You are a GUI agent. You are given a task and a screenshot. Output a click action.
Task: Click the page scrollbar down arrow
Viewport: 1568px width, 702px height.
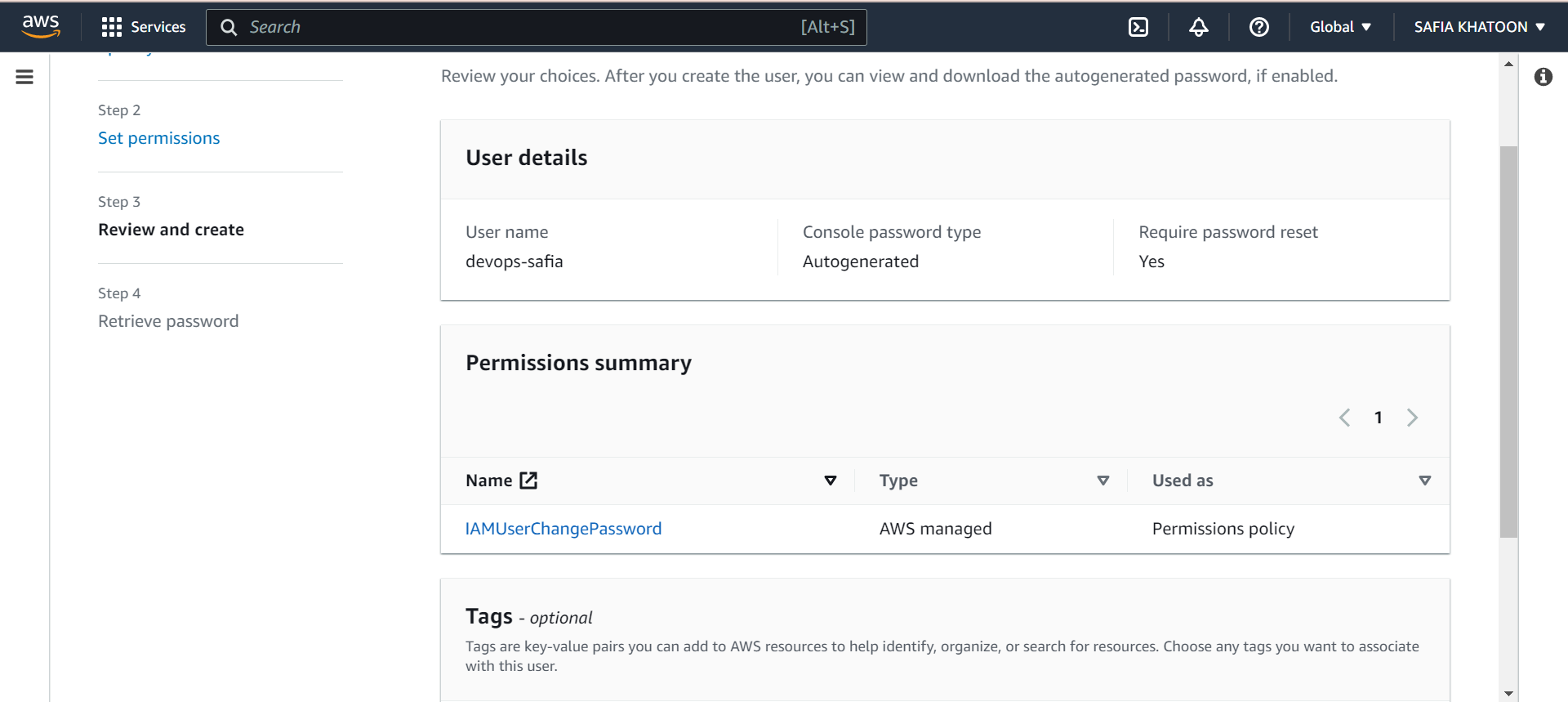click(x=1508, y=693)
